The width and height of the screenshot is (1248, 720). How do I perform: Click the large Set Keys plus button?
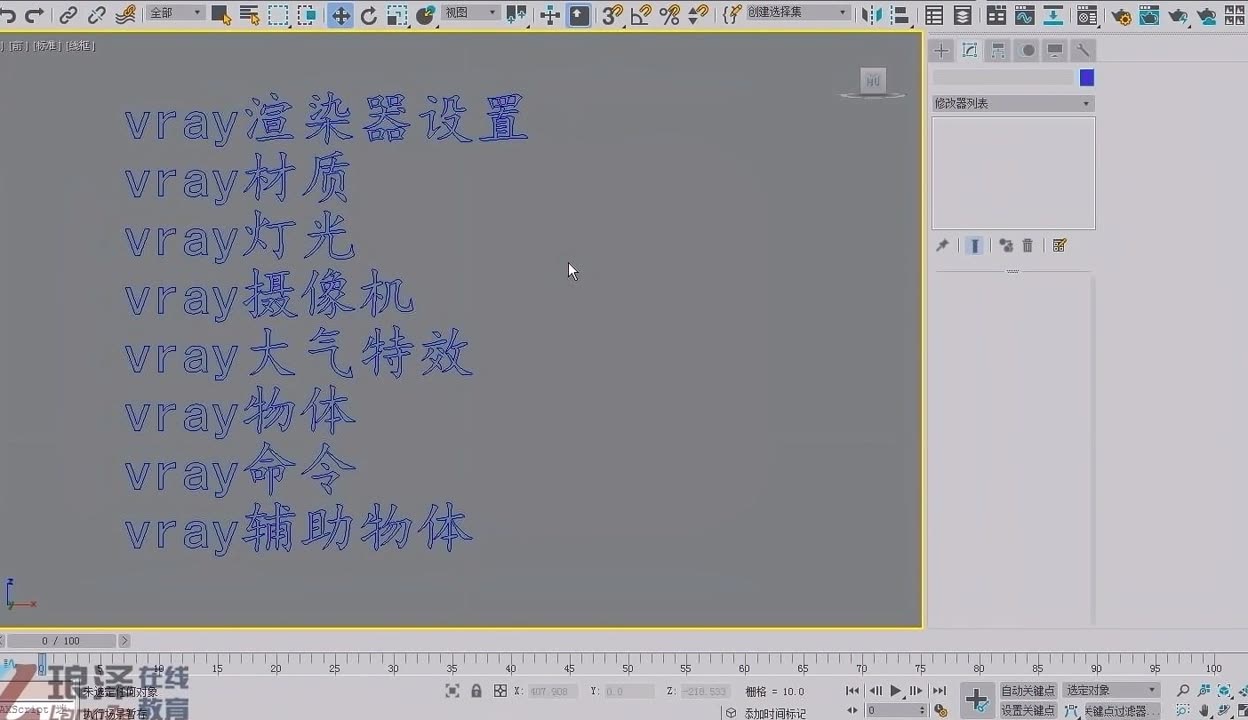point(977,701)
